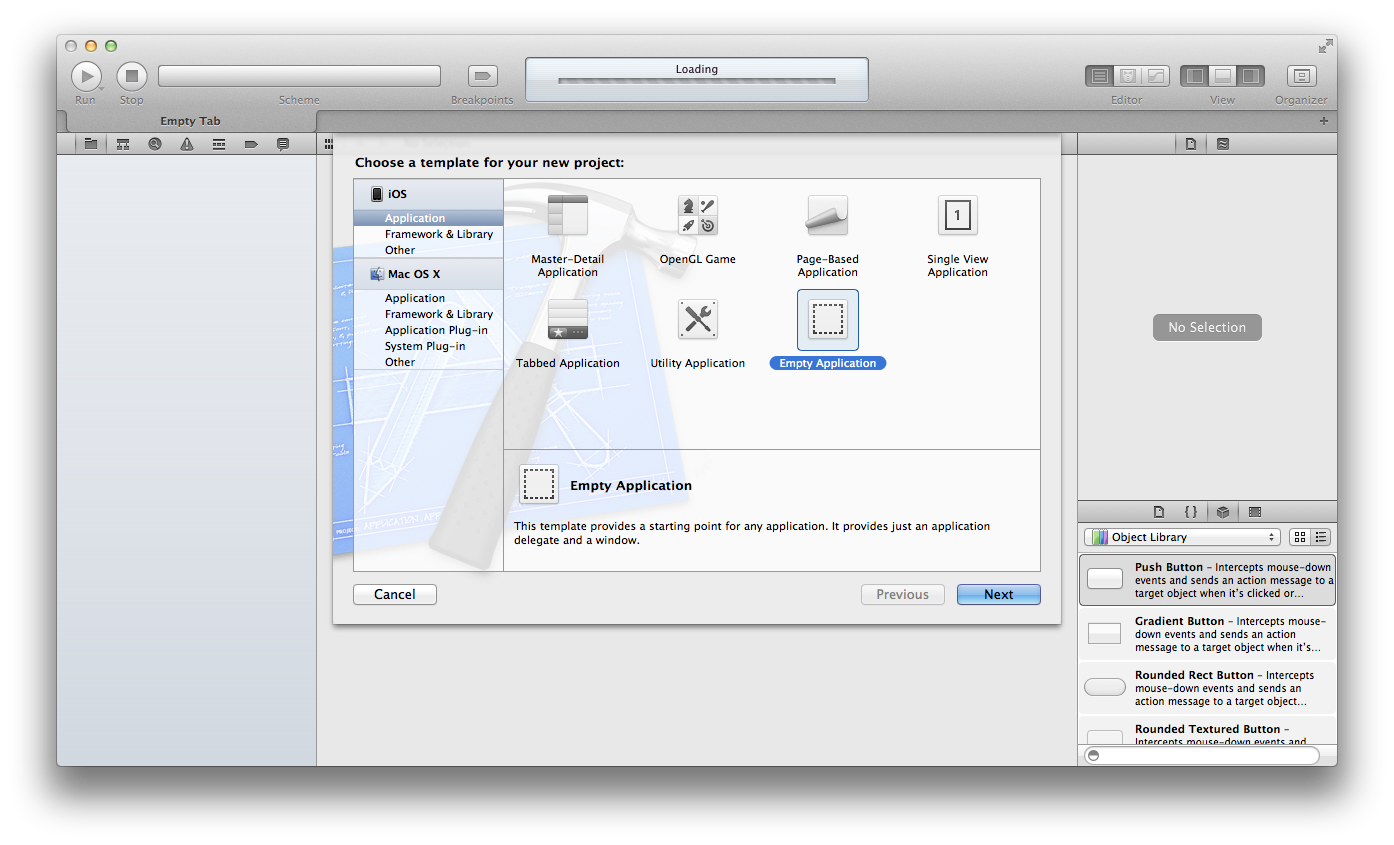The height and width of the screenshot is (845, 1394).
Task: Select the Master-Detail Application template
Action: [568, 236]
